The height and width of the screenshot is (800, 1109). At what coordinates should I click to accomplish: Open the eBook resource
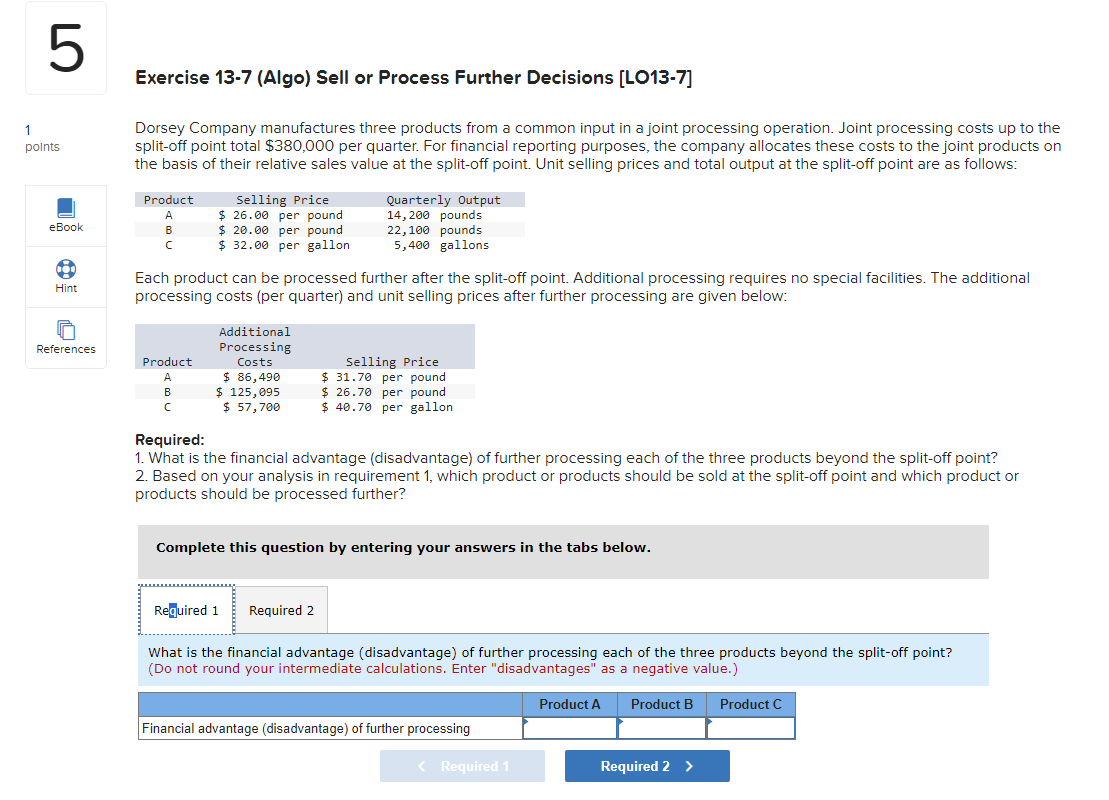point(66,215)
